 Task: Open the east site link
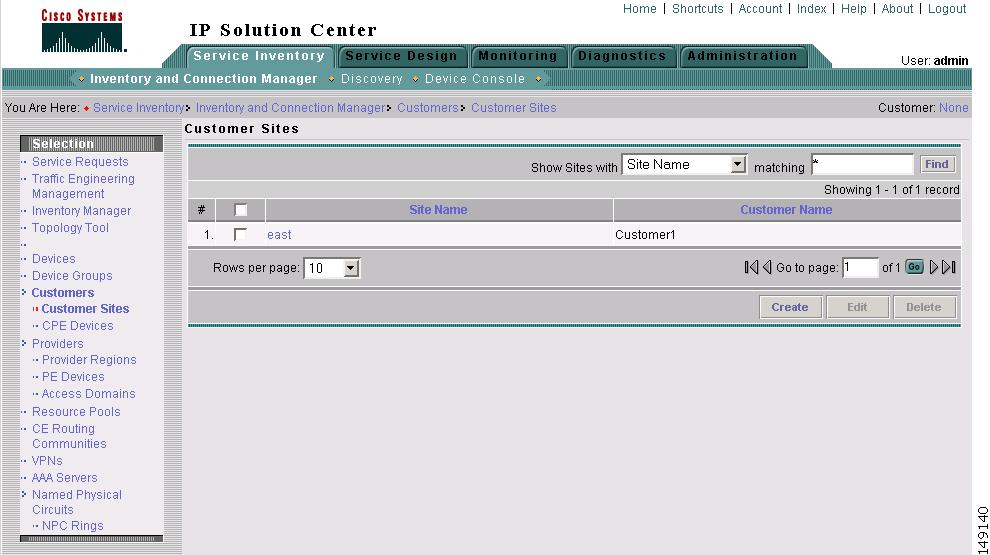tap(279, 235)
